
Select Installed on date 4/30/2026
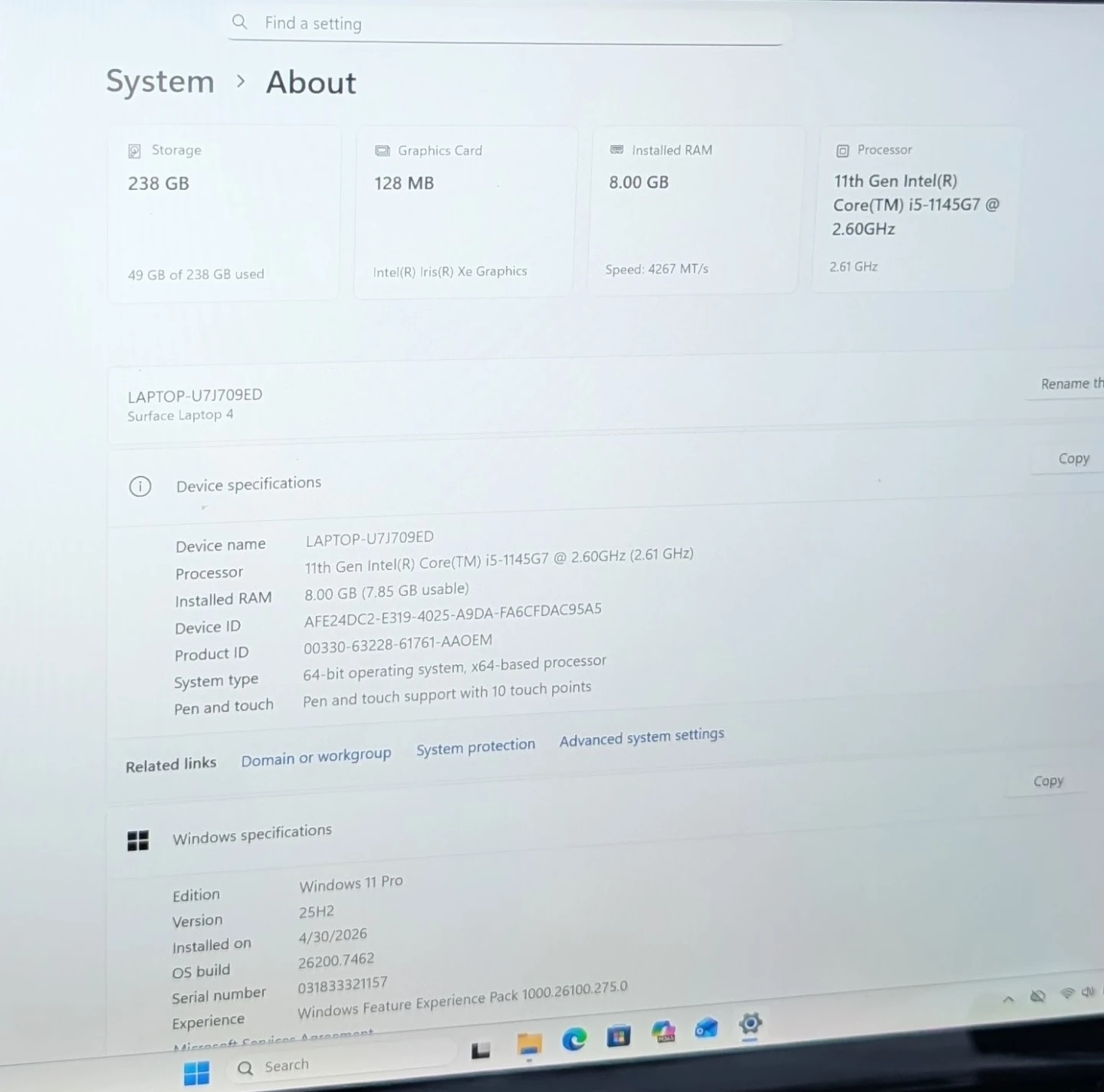coord(333,936)
